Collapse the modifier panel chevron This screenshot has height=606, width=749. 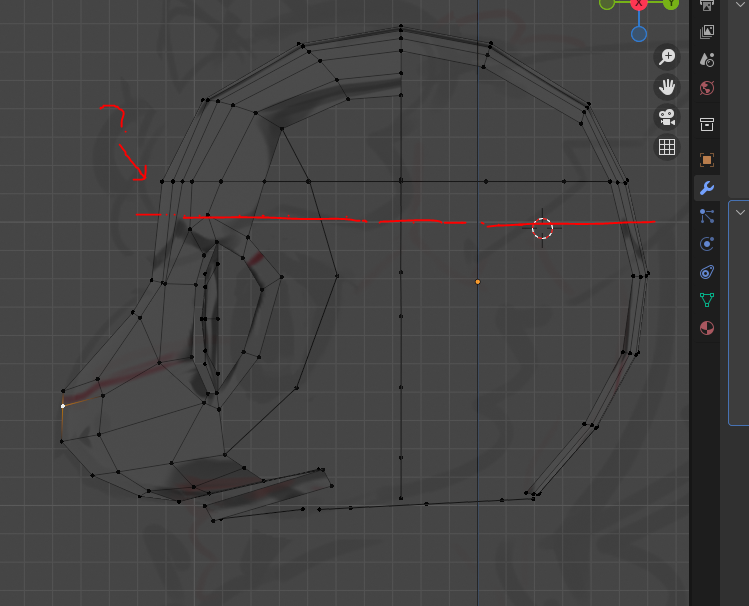(739, 211)
